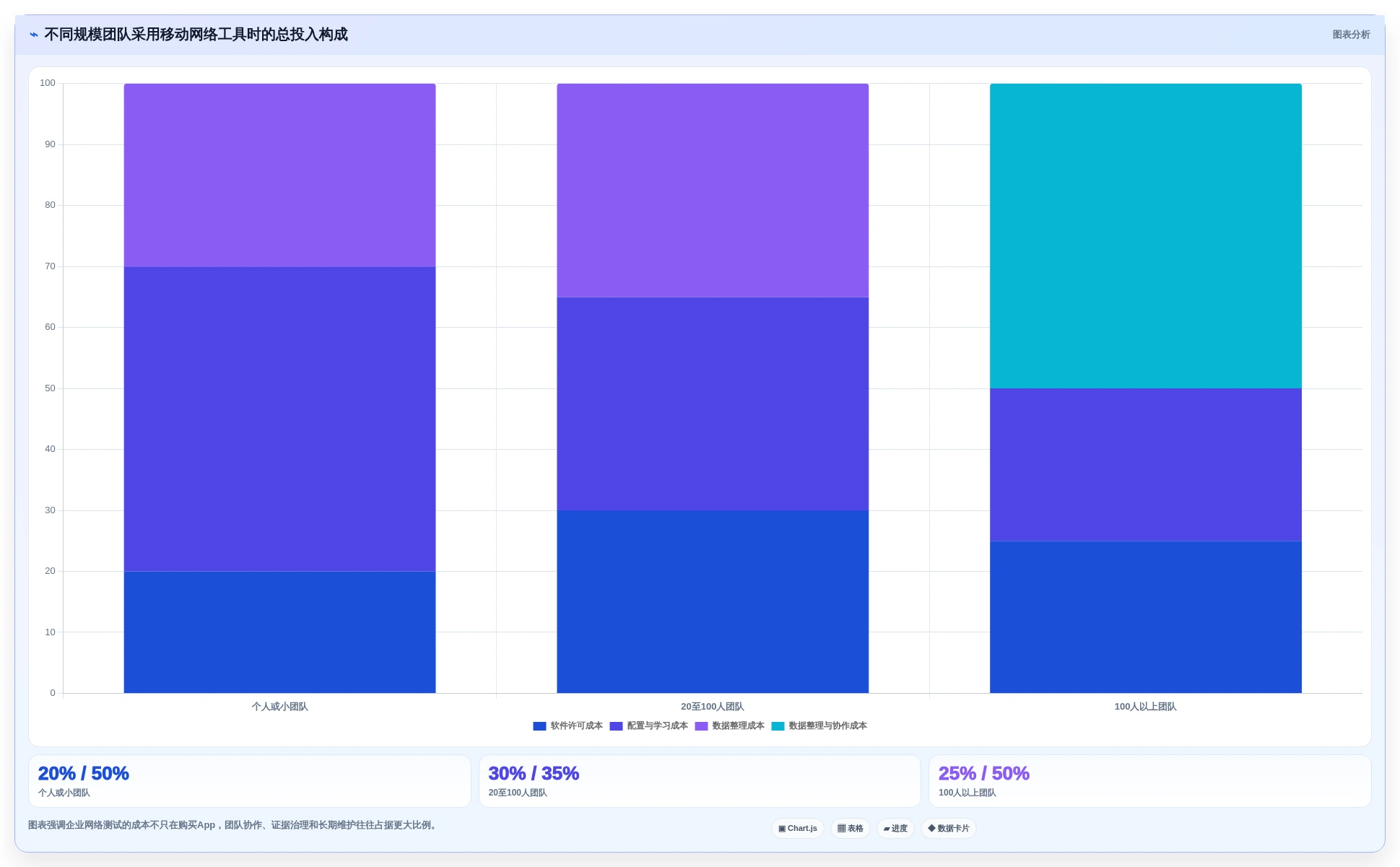
Task: Click the Chart.js tag chip
Action: pos(798,829)
